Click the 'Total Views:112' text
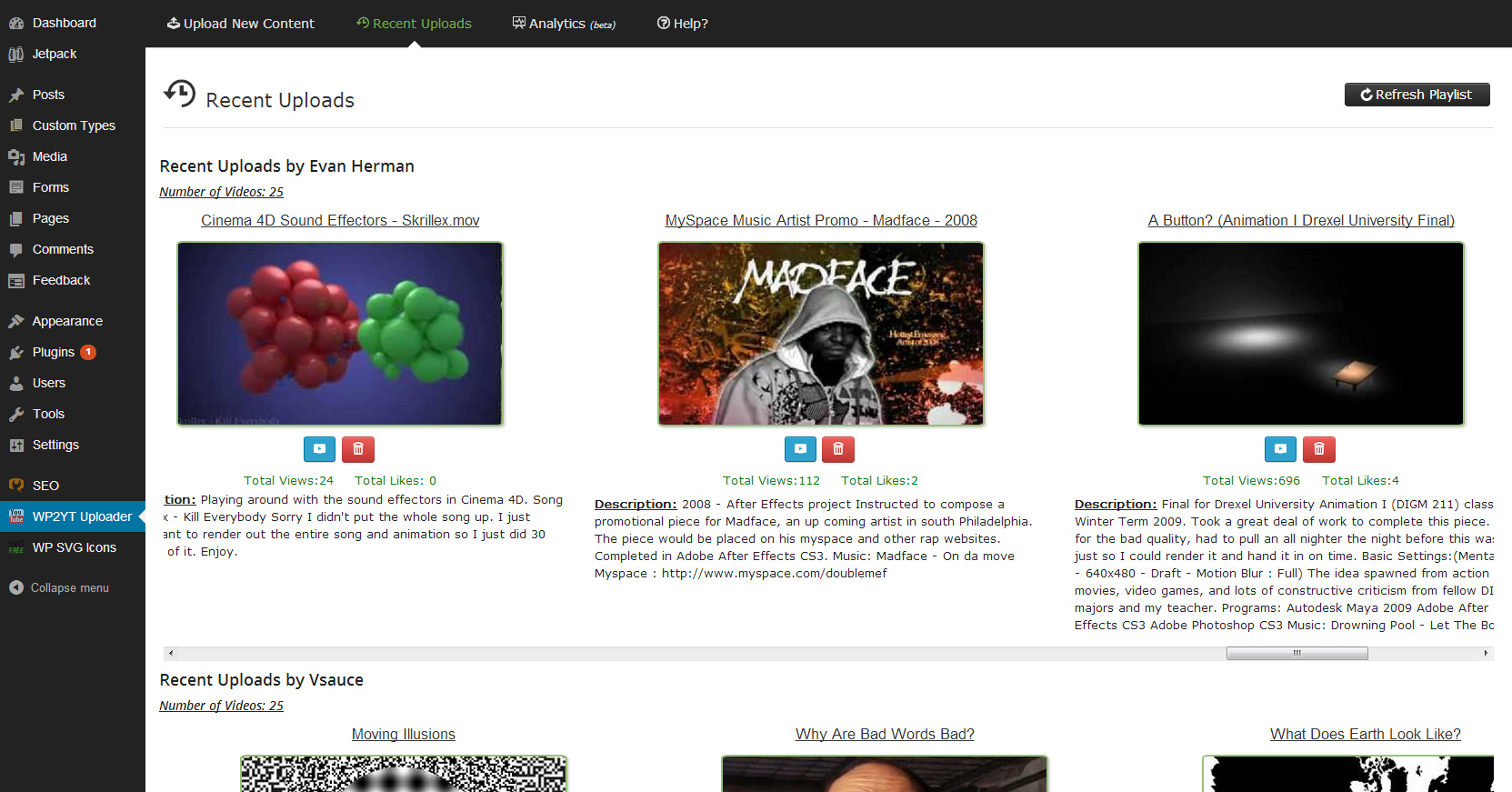Viewport: 1512px width, 792px height. pos(771,480)
